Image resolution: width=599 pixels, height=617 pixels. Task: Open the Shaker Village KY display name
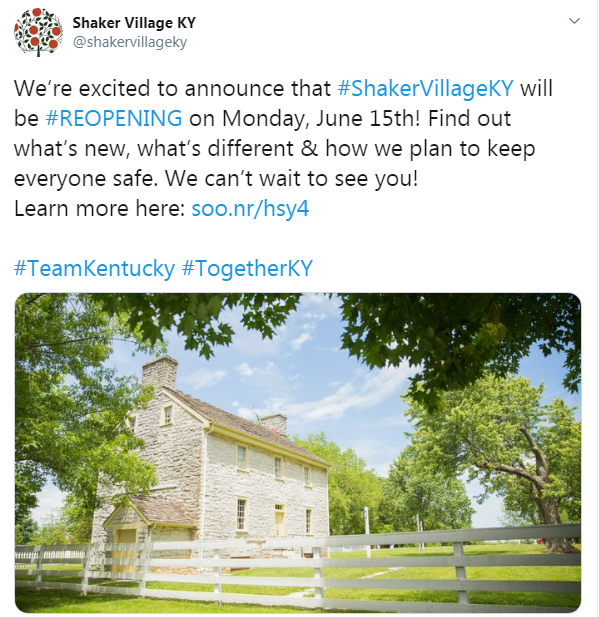[134, 23]
